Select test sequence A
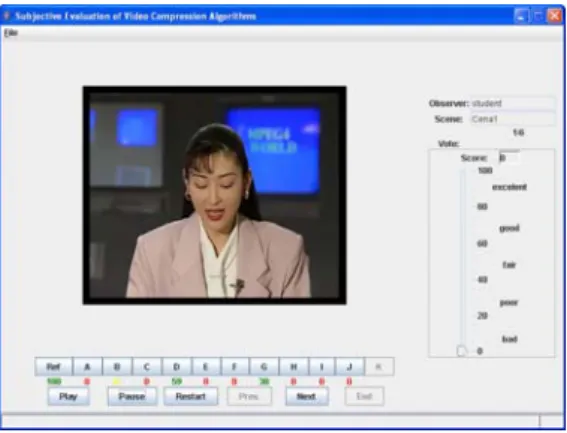The width and height of the screenshot is (567, 433). click(x=87, y=367)
